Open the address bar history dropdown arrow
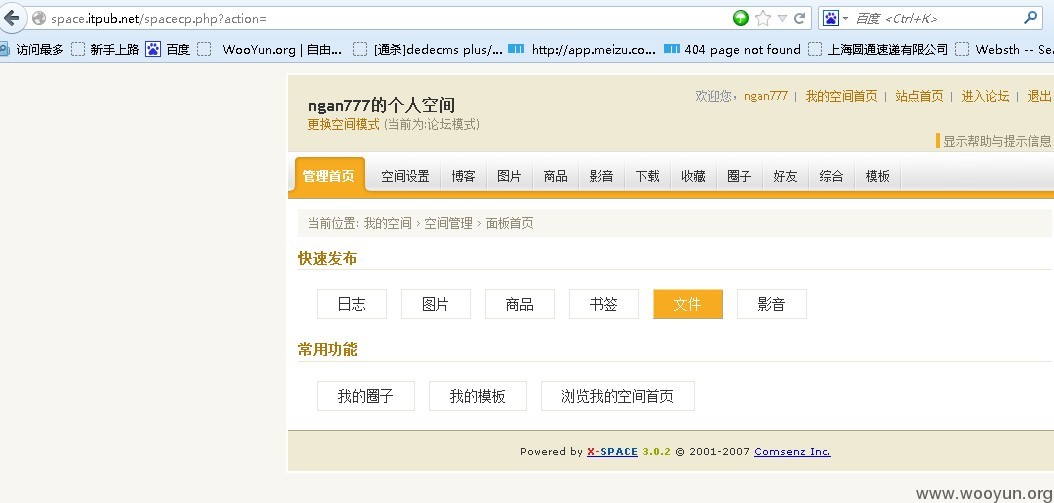Image resolution: width=1054 pixels, height=503 pixels. point(782,19)
